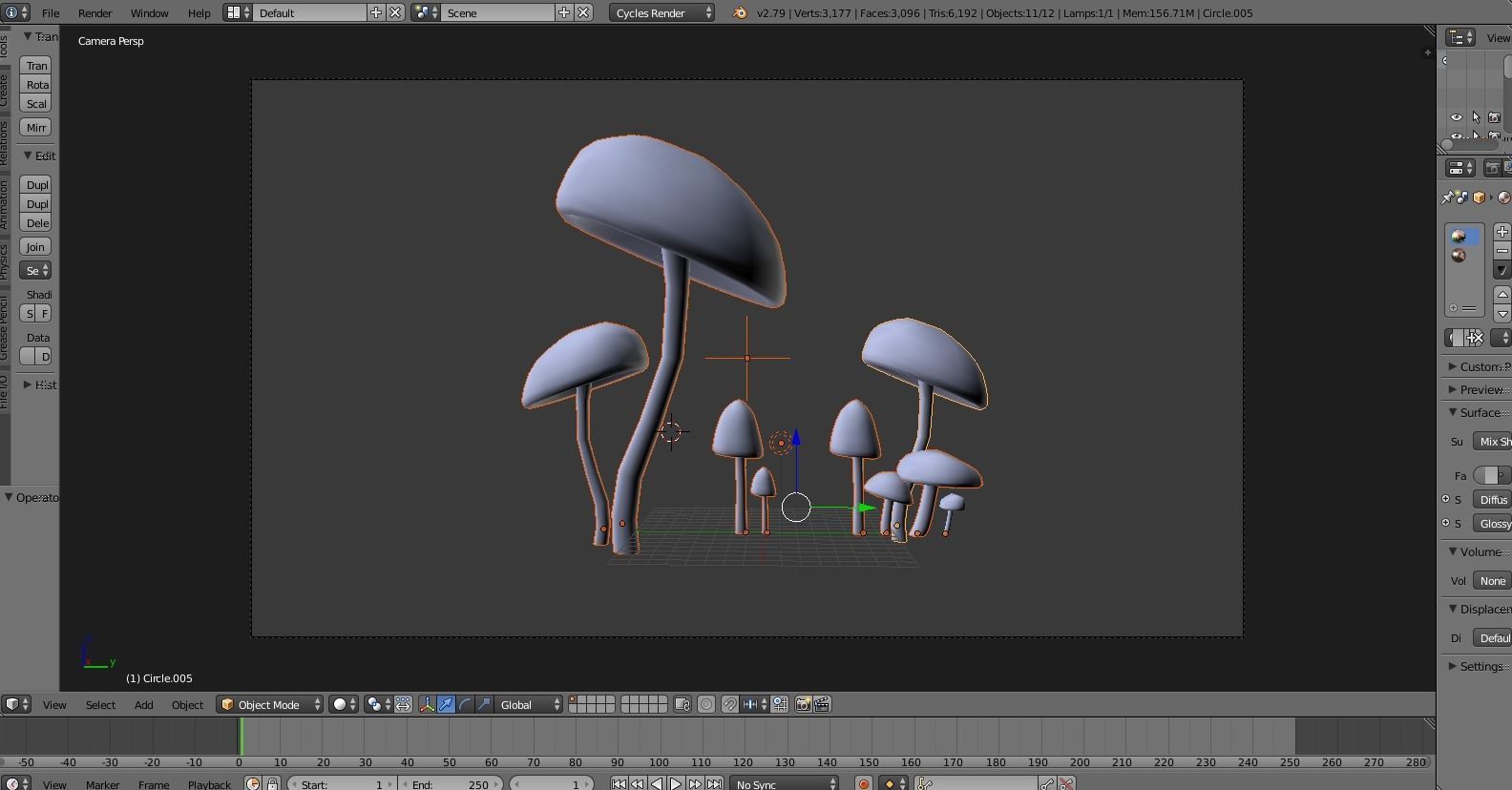Open the Render menu

pos(94,12)
